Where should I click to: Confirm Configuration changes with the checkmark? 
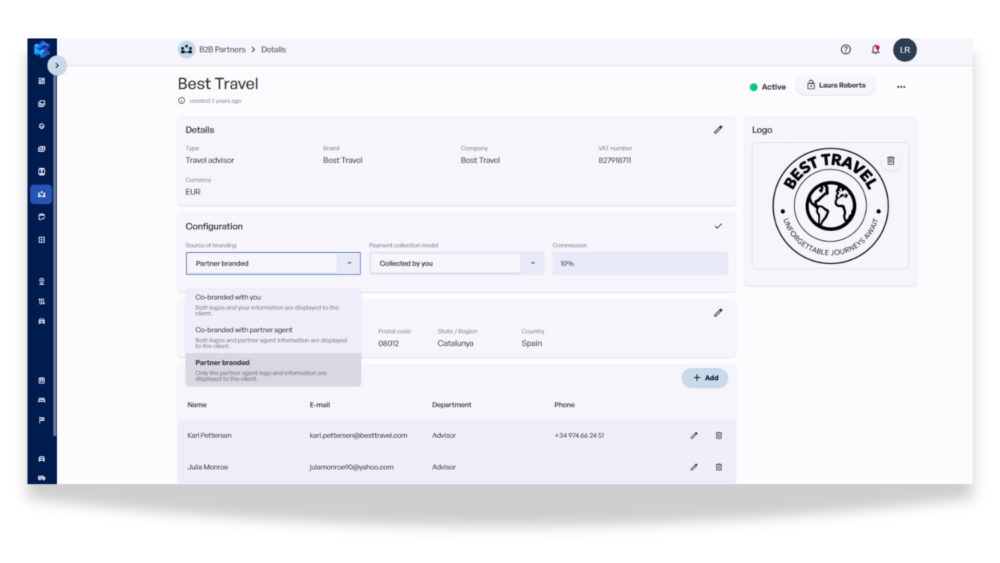pyautogui.click(x=718, y=226)
